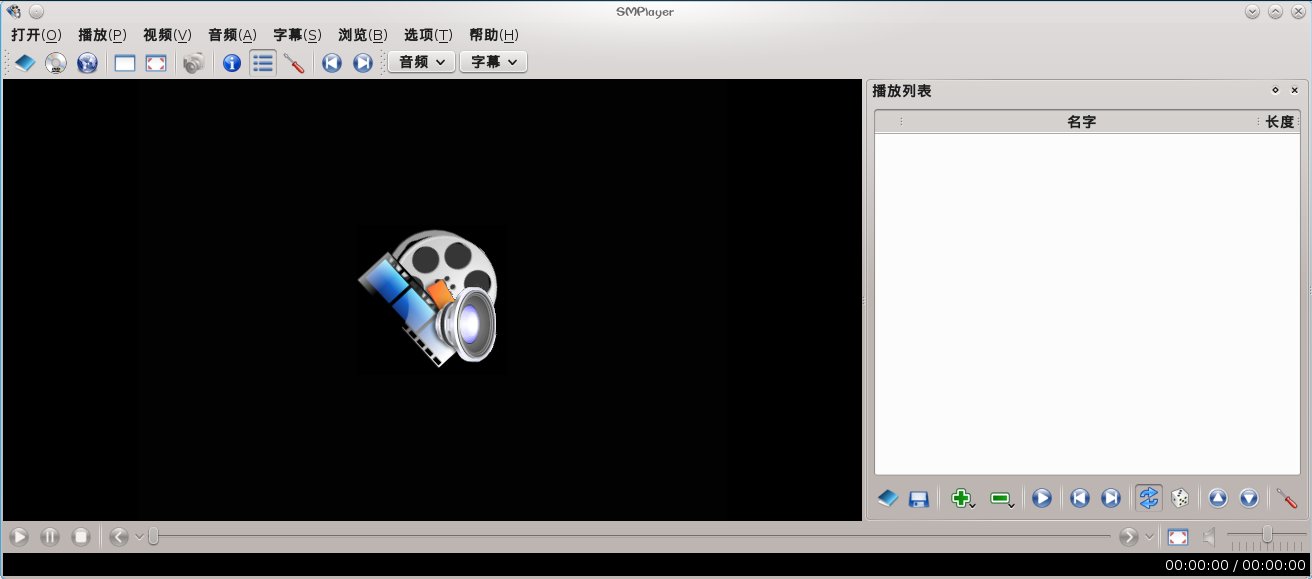Click the 00:00:00 / 00:00:00 time display
This screenshot has width=1312, height=579.
[x=1235, y=566]
